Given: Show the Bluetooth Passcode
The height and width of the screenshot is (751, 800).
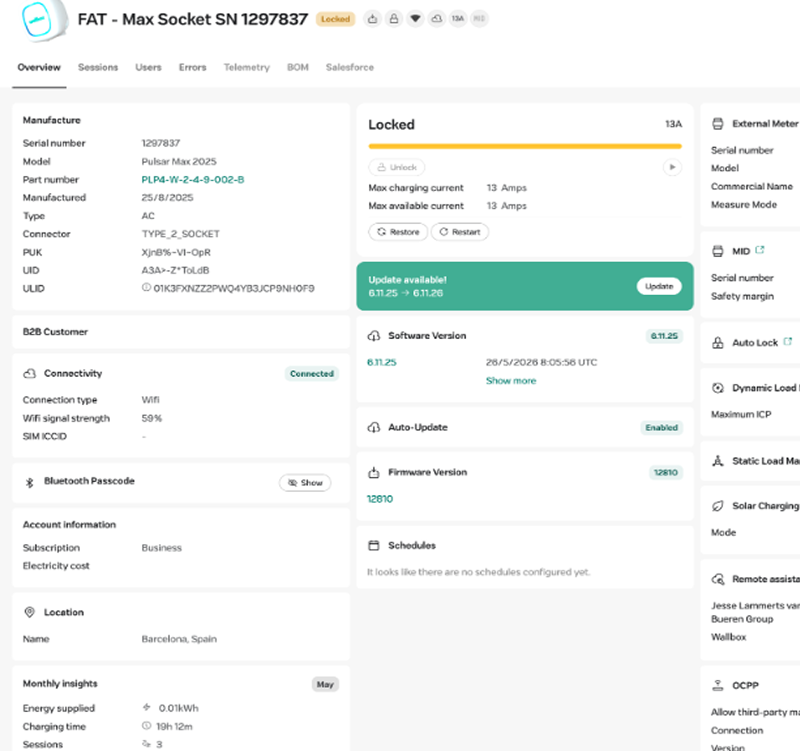Looking at the screenshot, I should (305, 483).
